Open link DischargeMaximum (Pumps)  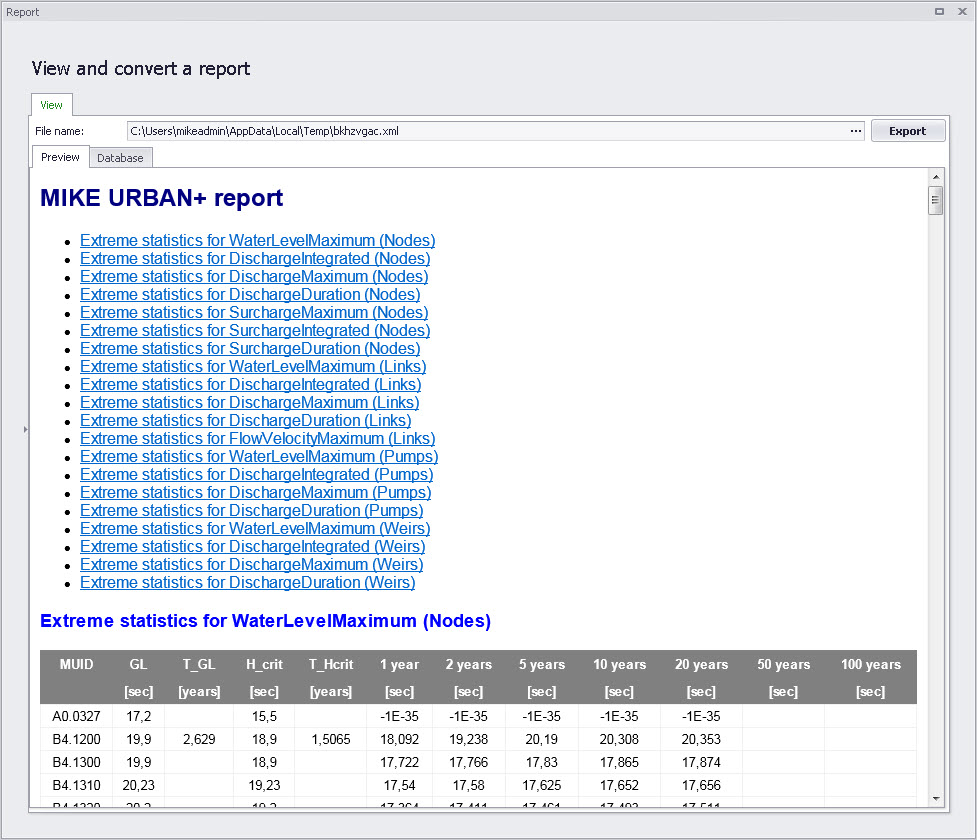[255, 493]
